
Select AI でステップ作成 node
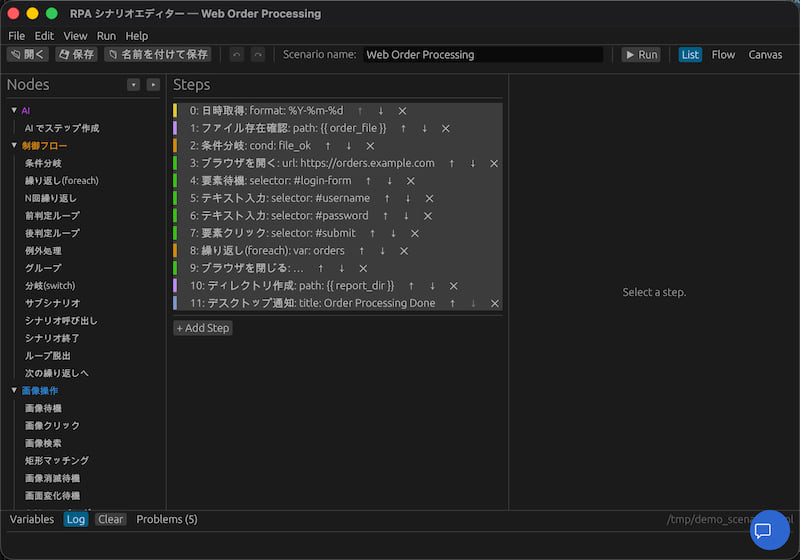(x=62, y=128)
